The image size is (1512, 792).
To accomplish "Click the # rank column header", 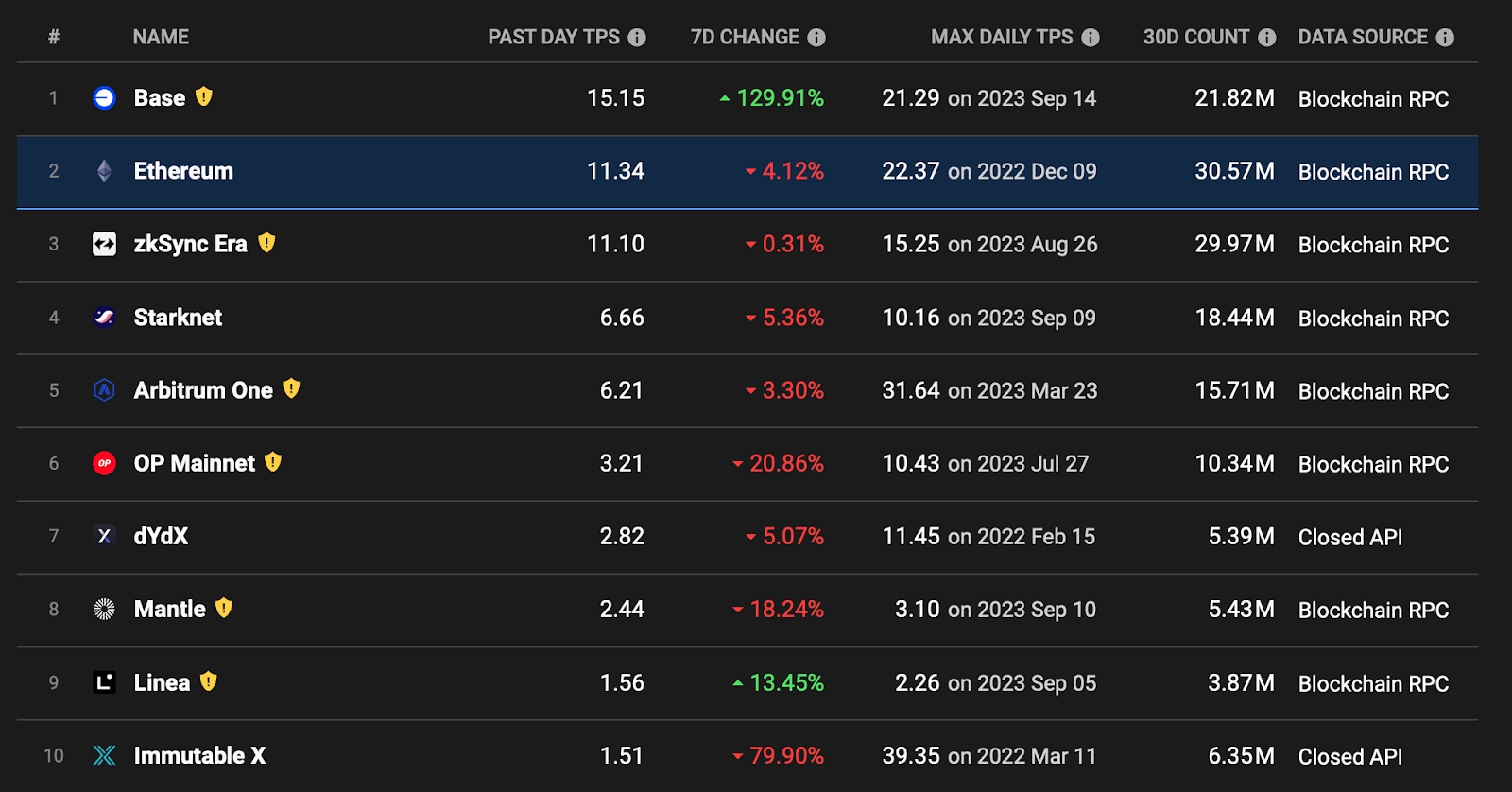I will pos(54,37).
